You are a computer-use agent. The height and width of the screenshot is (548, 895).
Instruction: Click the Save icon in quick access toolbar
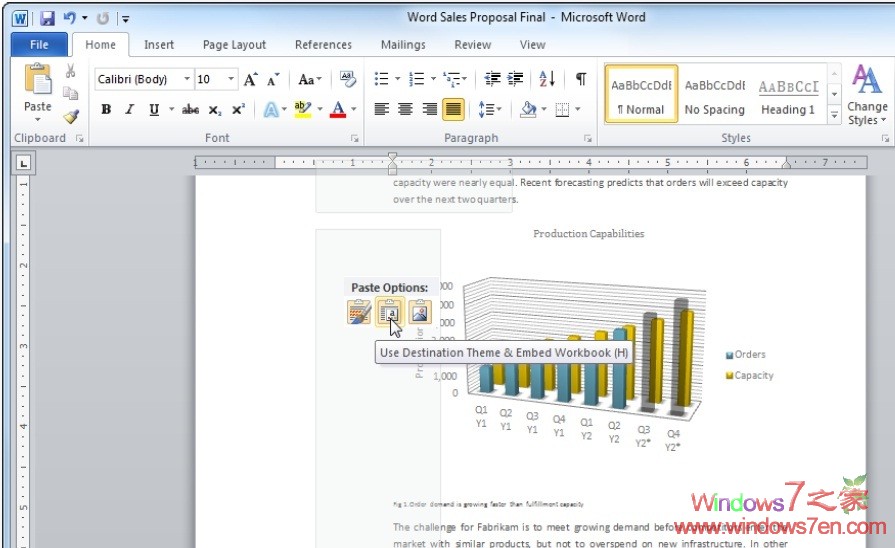[x=47, y=18]
